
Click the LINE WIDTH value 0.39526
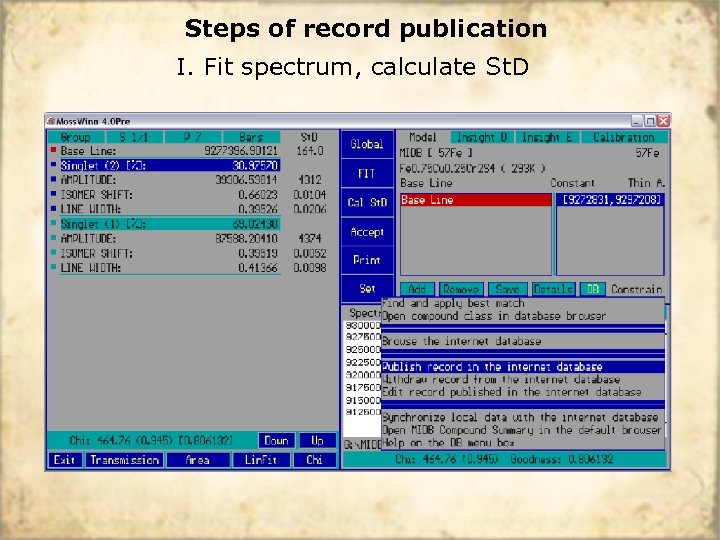(x=258, y=209)
